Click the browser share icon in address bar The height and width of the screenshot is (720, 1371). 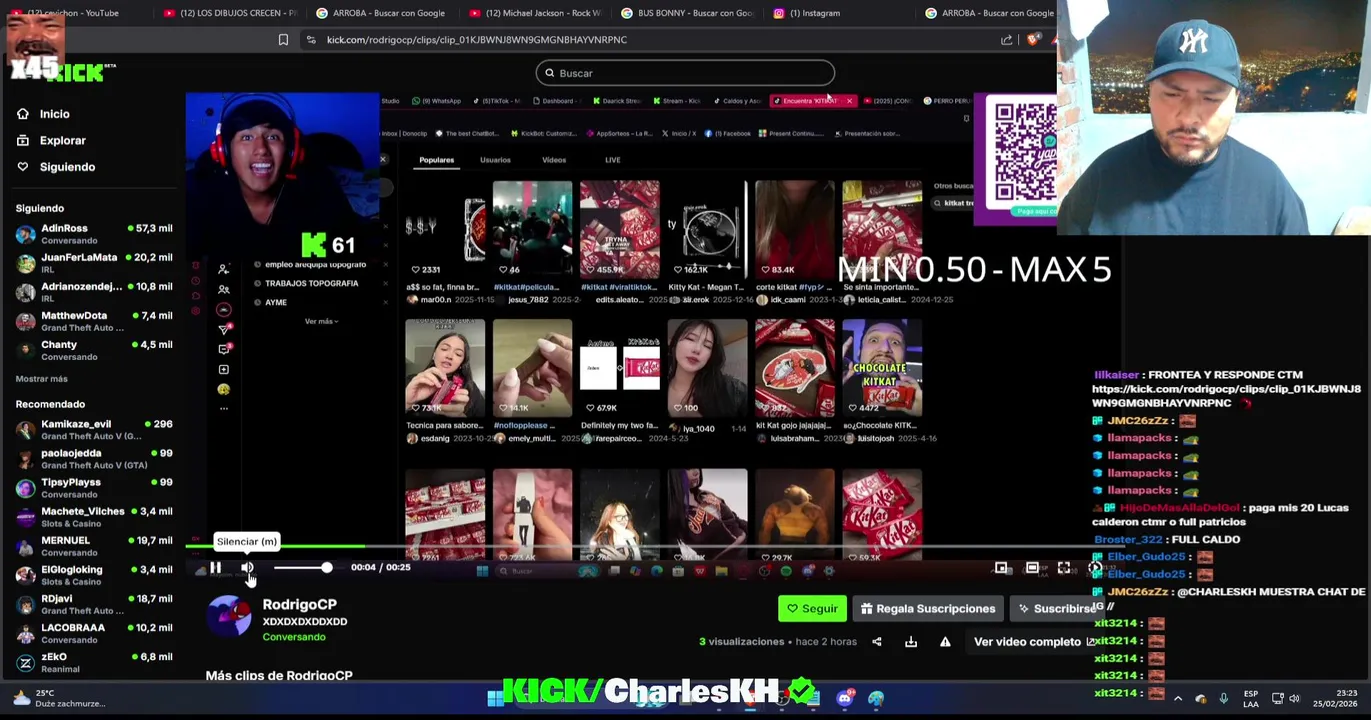pyautogui.click(x=1006, y=40)
